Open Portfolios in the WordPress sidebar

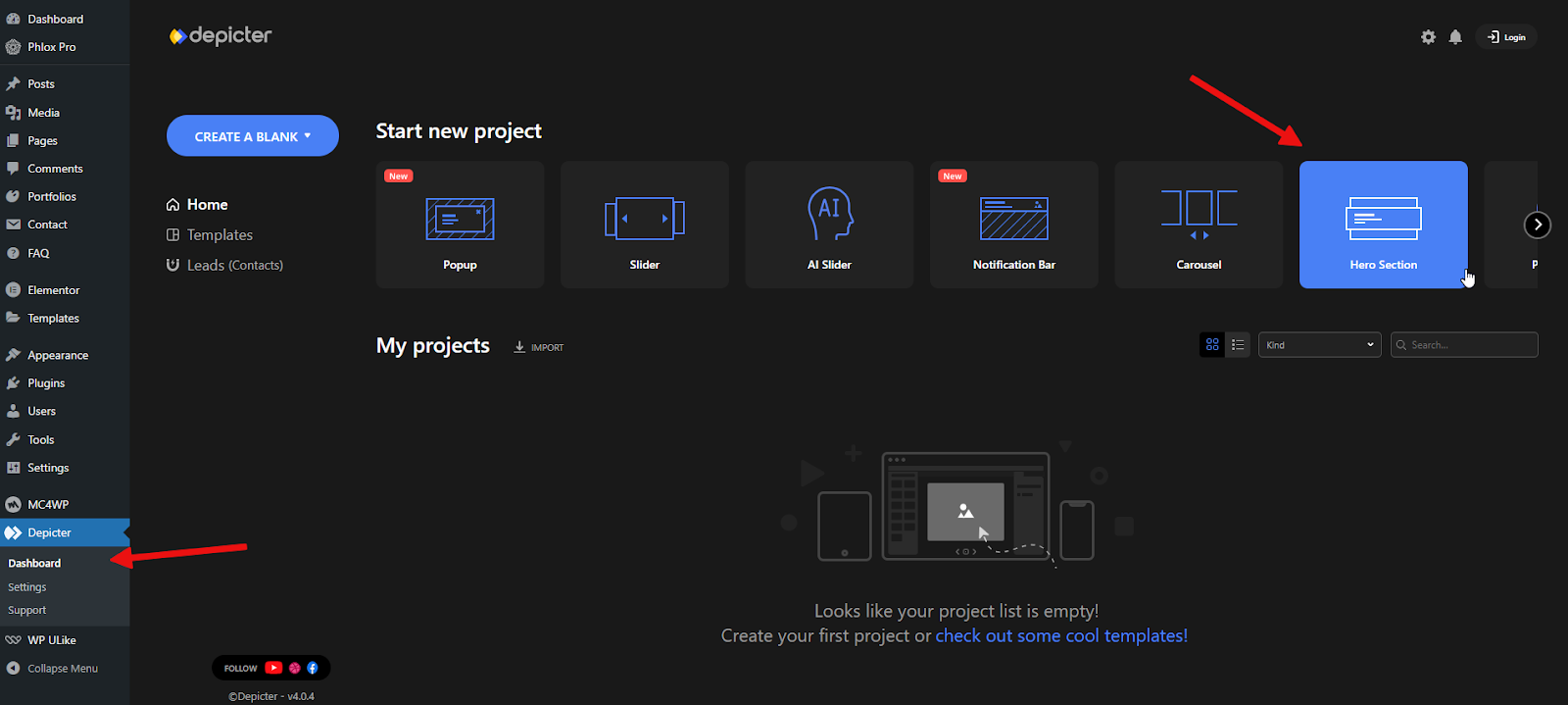[65, 196]
